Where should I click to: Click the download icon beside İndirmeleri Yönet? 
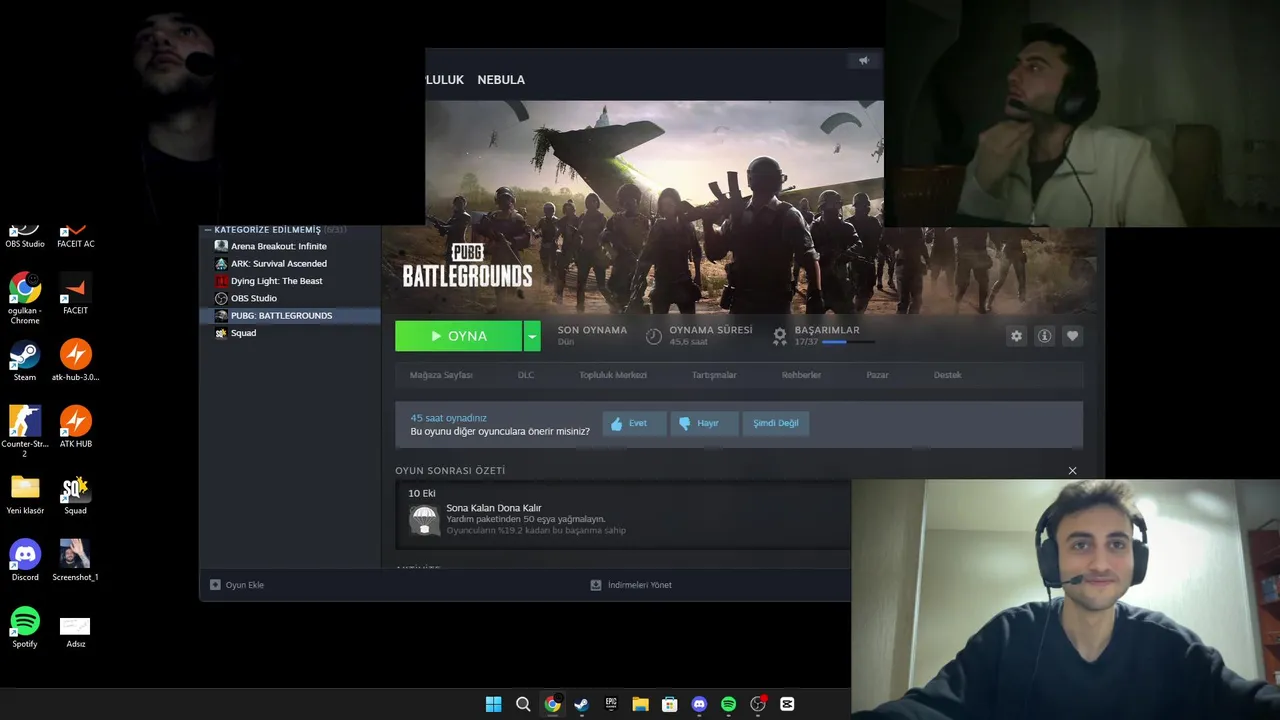point(596,585)
